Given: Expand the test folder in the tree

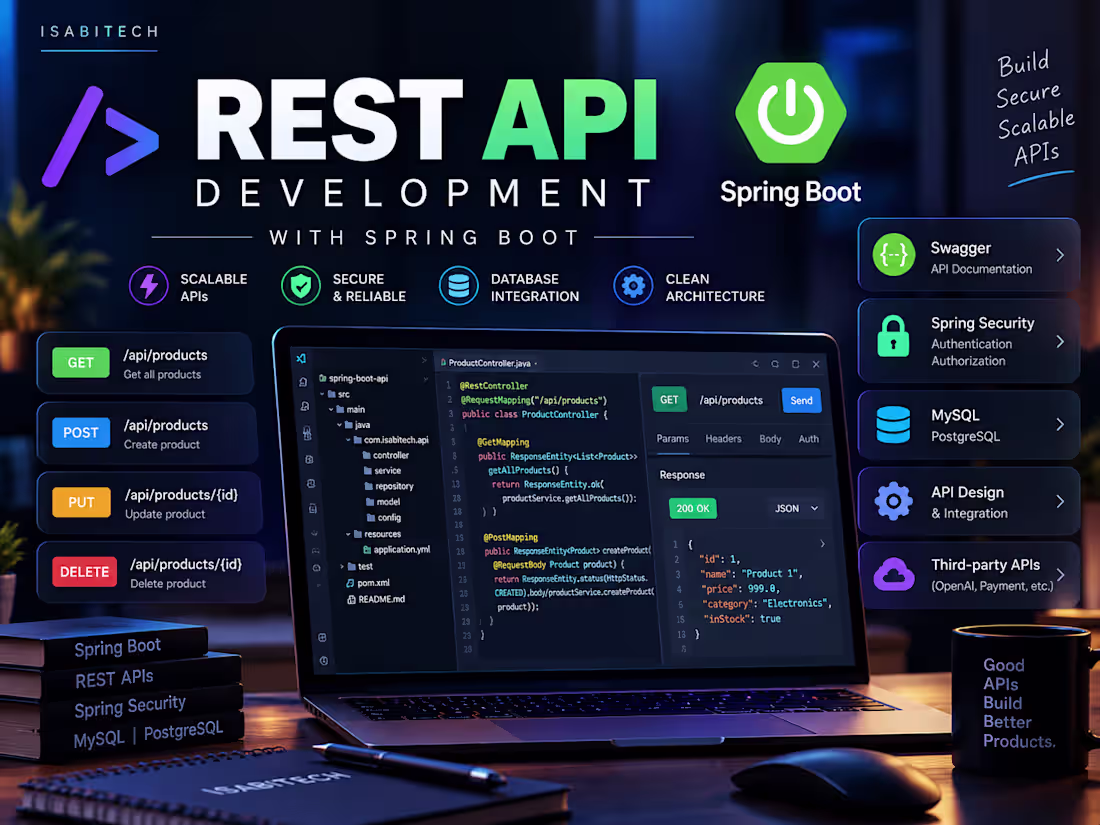Looking at the screenshot, I should click(x=342, y=567).
